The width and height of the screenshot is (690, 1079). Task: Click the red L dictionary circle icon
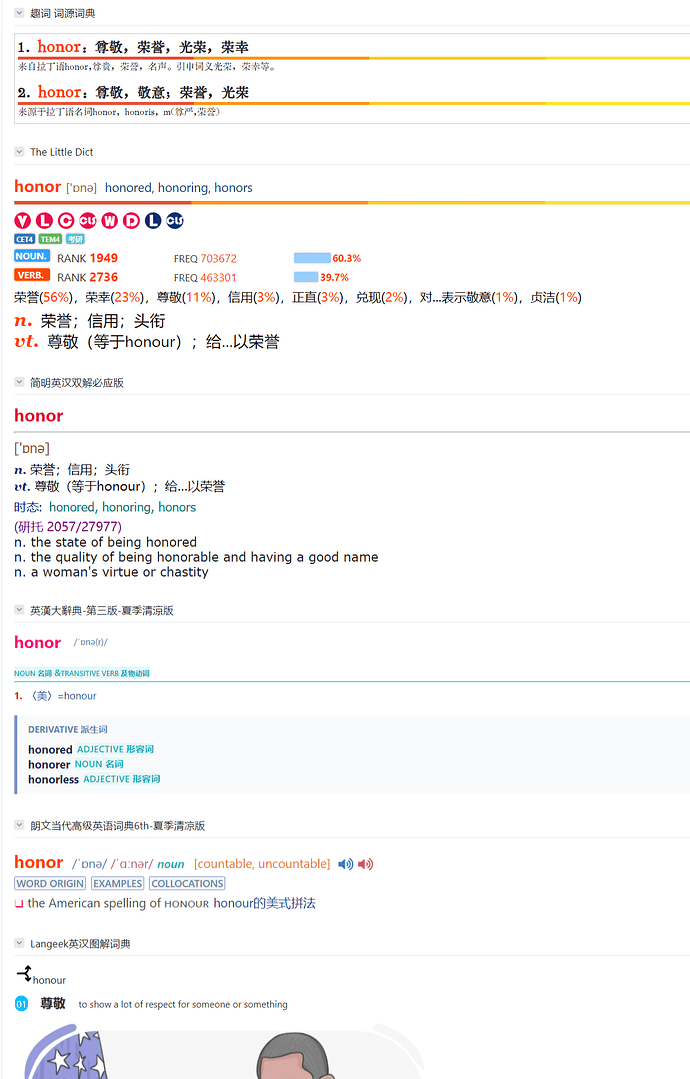pyautogui.click(x=44, y=220)
